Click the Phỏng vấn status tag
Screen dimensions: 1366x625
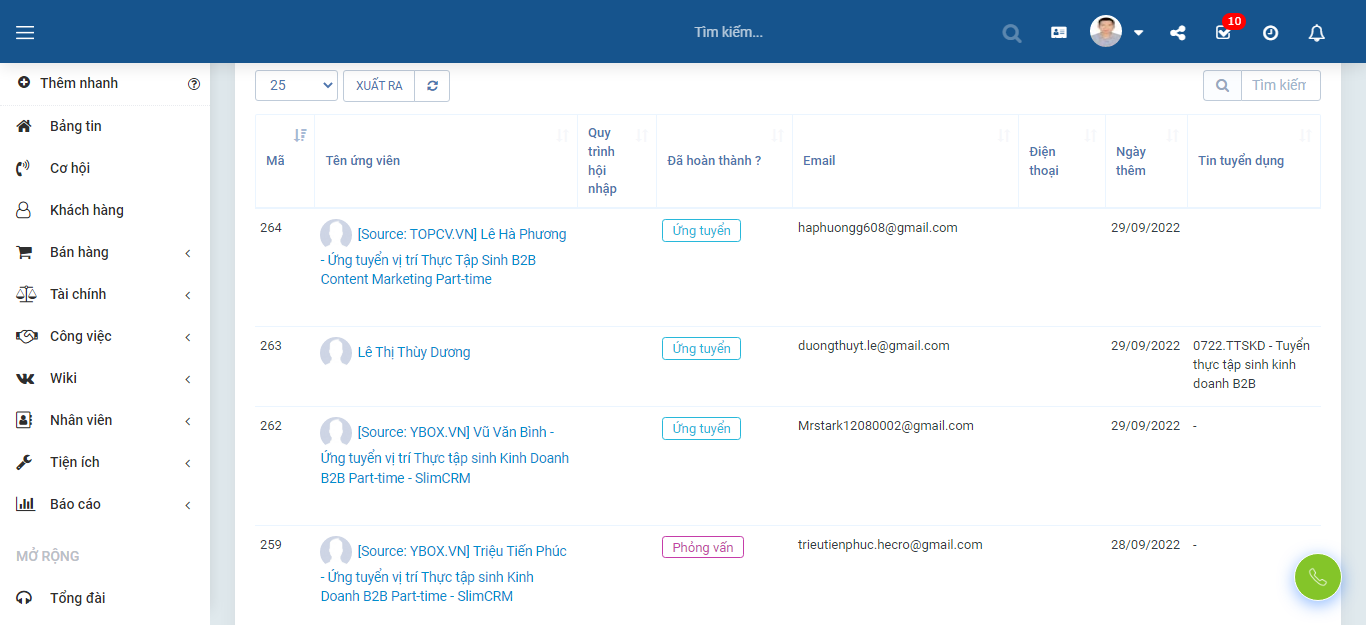(x=703, y=548)
